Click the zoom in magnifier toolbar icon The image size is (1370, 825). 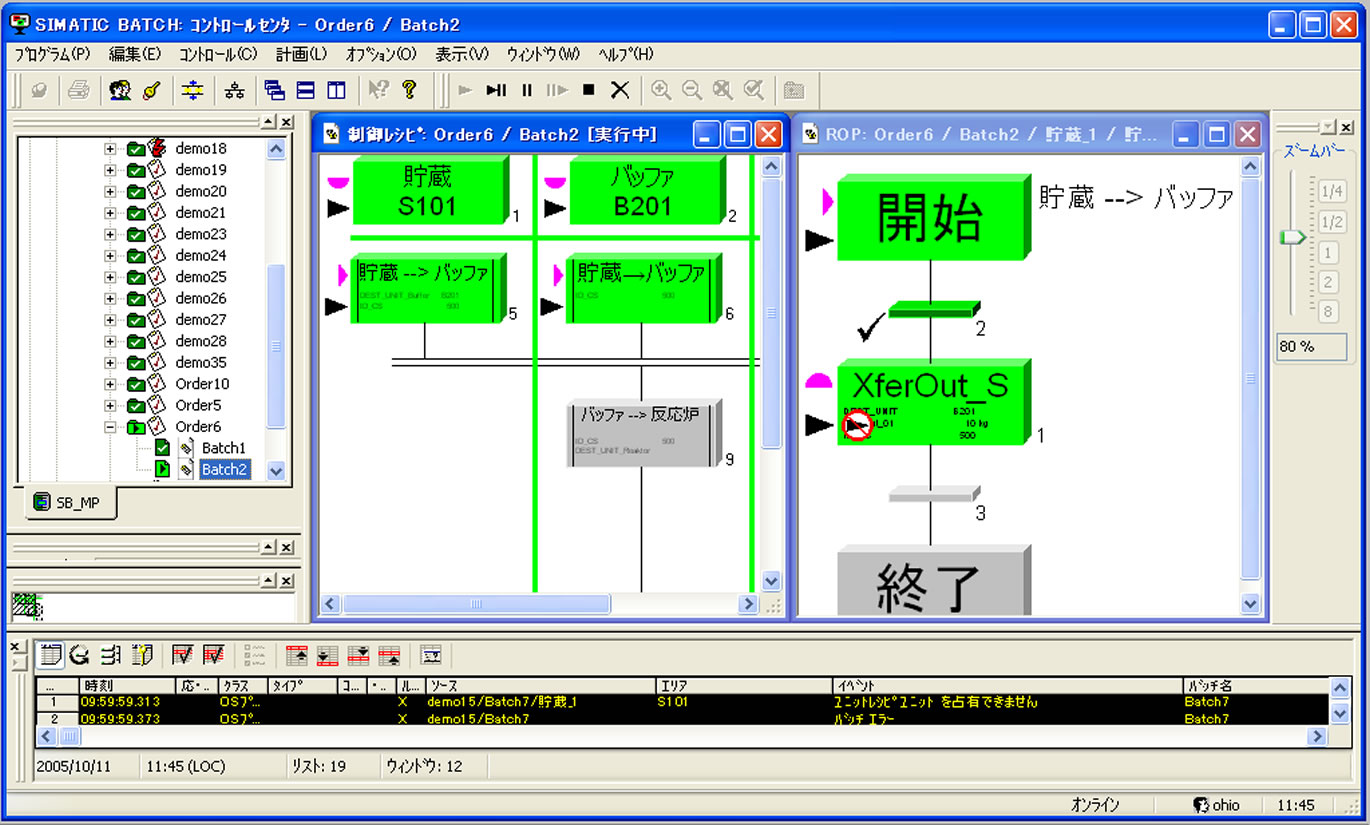point(661,90)
